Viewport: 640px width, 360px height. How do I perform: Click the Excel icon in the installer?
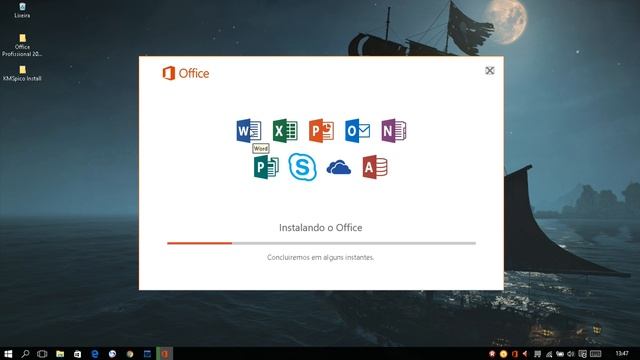pyautogui.click(x=285, y=131)
